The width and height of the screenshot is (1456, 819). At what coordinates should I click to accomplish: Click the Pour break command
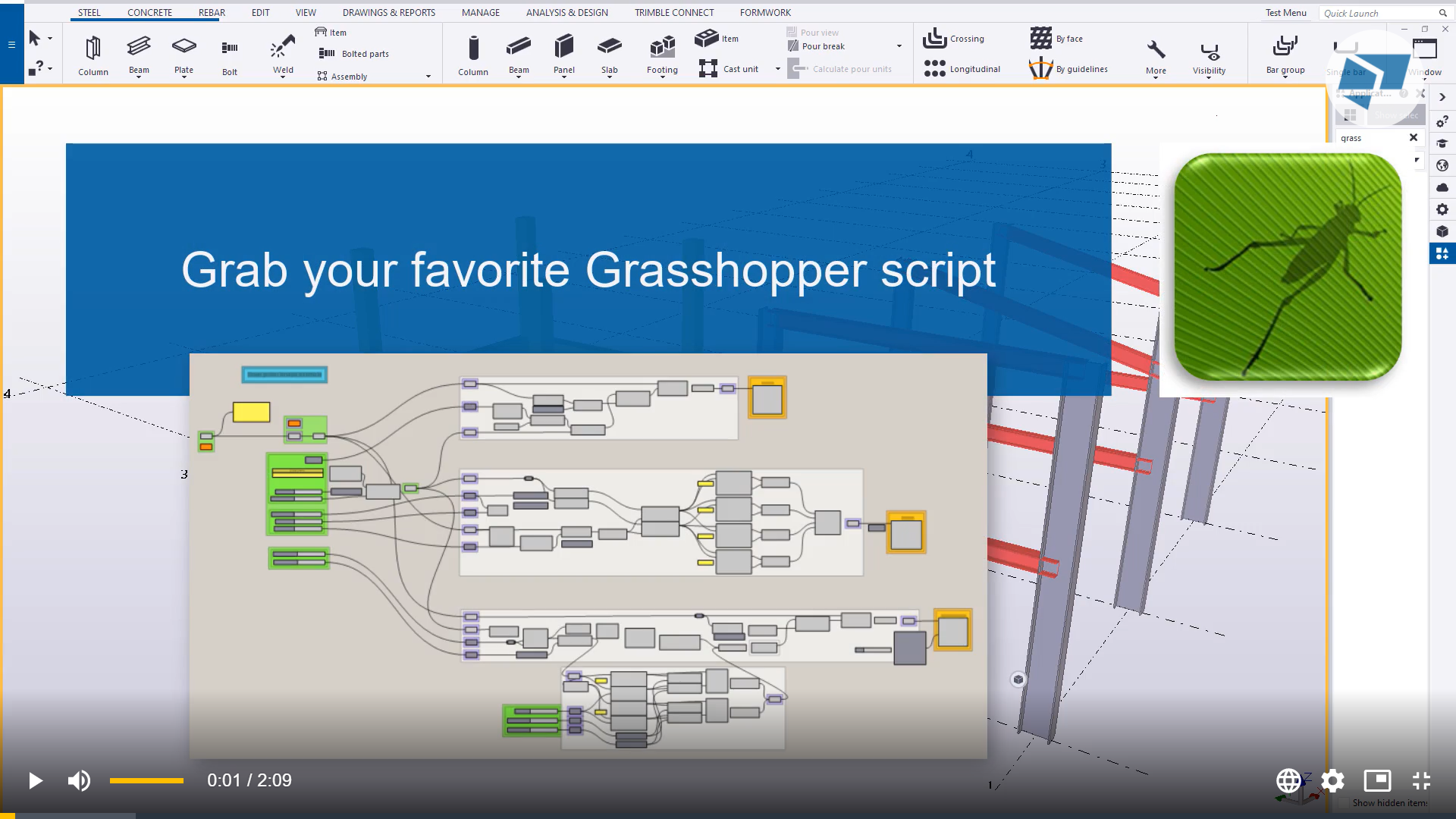click(x=816, y=46)
